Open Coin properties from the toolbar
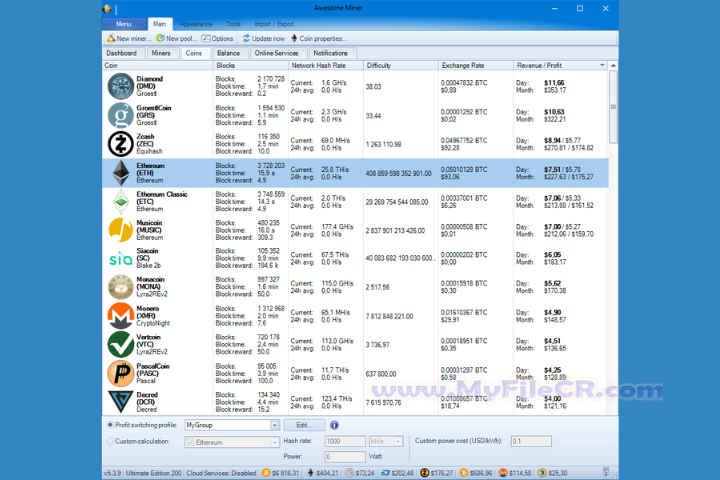The width and height of the screenshot is (720, 480). (x=319, y=39)
